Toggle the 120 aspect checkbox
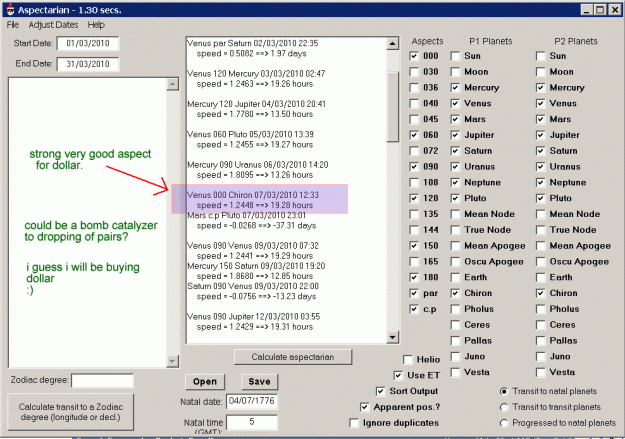 pyautogui.click(x=414, y=198)
